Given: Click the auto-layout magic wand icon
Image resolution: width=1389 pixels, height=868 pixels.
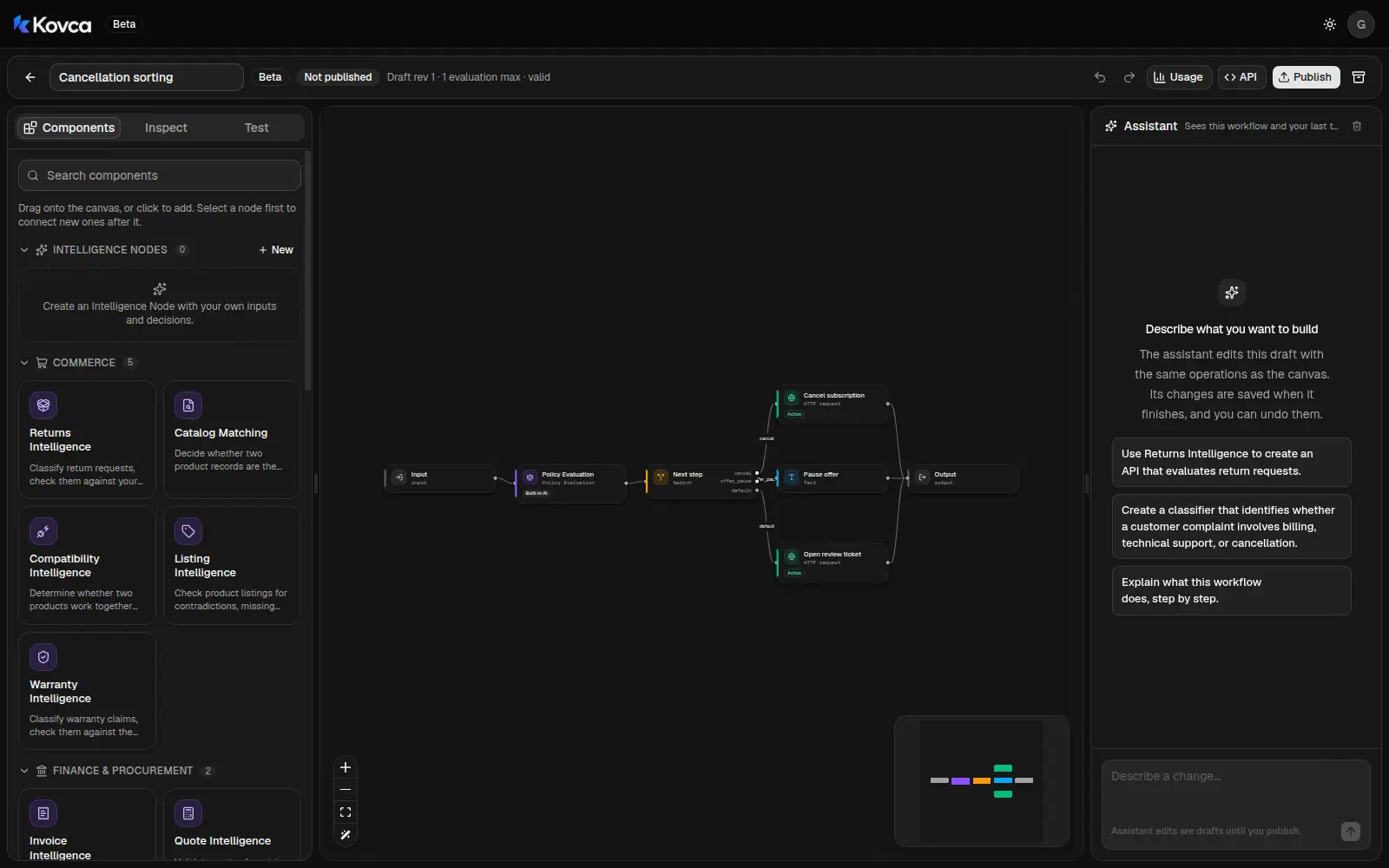Looking at the screenshot, I should [x=346, y=835].
